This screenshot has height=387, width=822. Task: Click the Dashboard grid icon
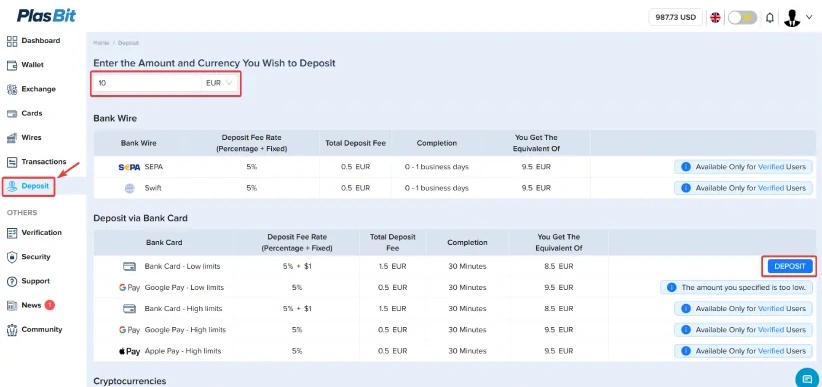pyautogui.click(x=12, y=41)
